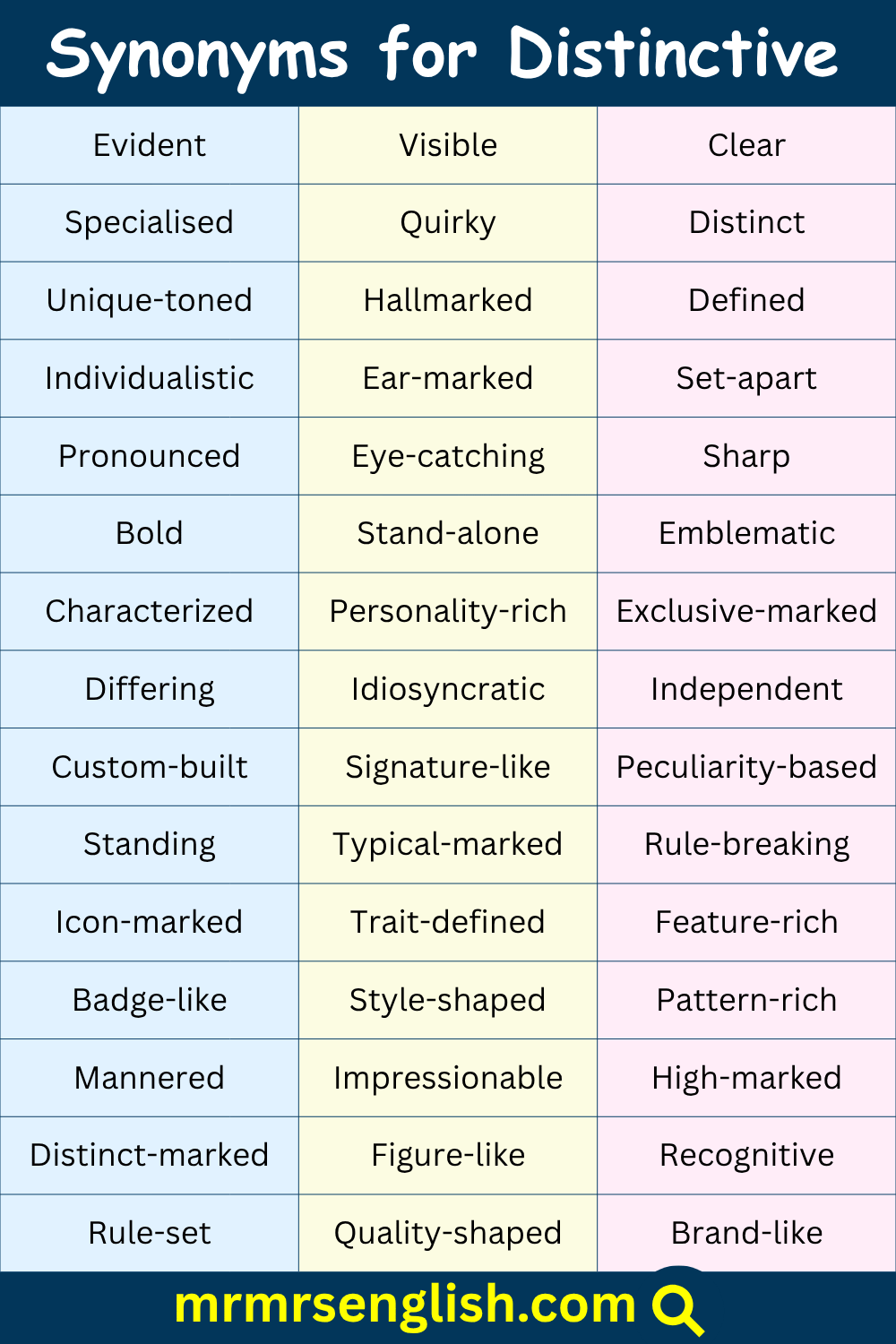Click on 'Eye-catching' in the middle column
The height and width of the screenshot is (1344, 896).
pyautogui.click(x=448, y=456)
